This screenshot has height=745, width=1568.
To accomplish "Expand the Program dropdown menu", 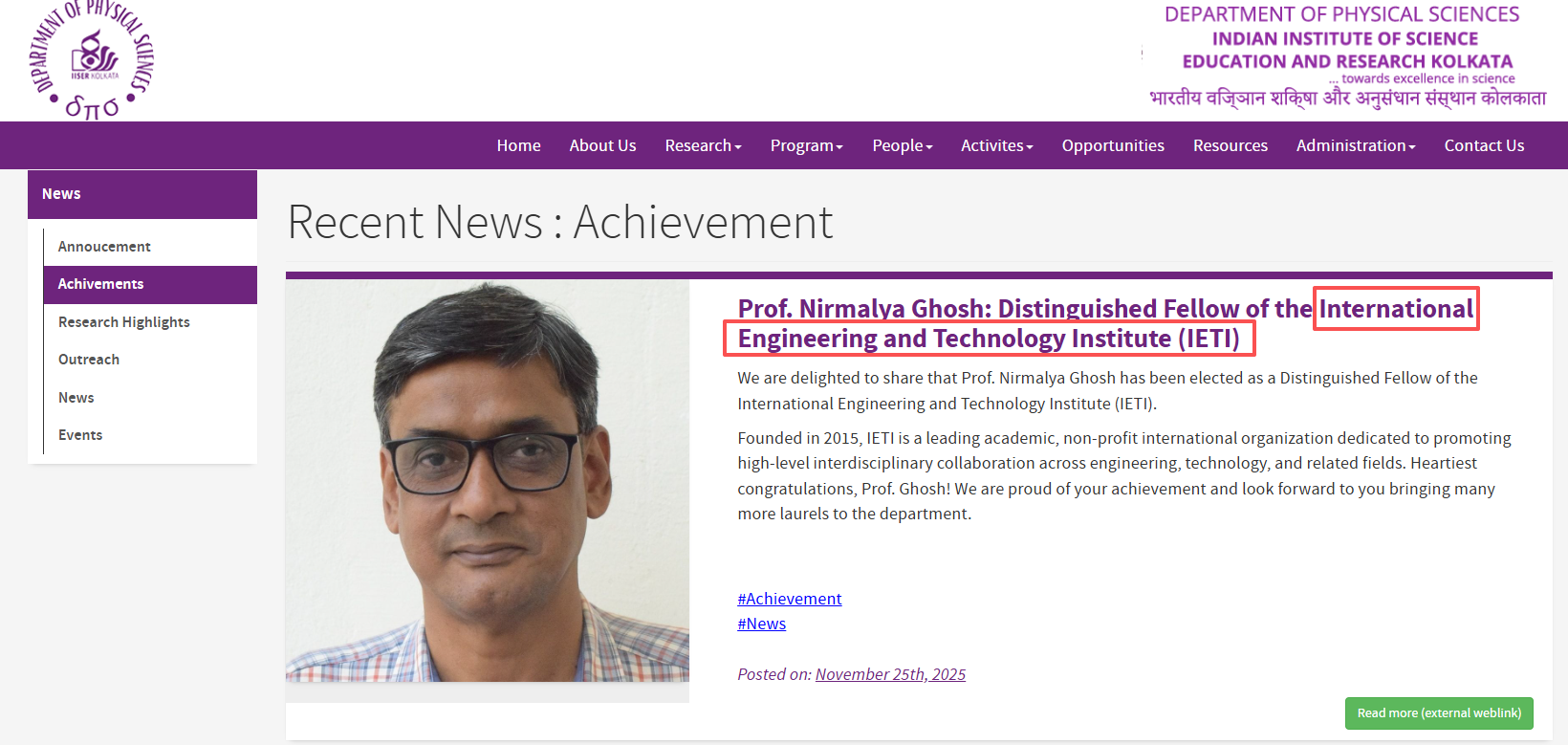I will [x=806, y=145].
